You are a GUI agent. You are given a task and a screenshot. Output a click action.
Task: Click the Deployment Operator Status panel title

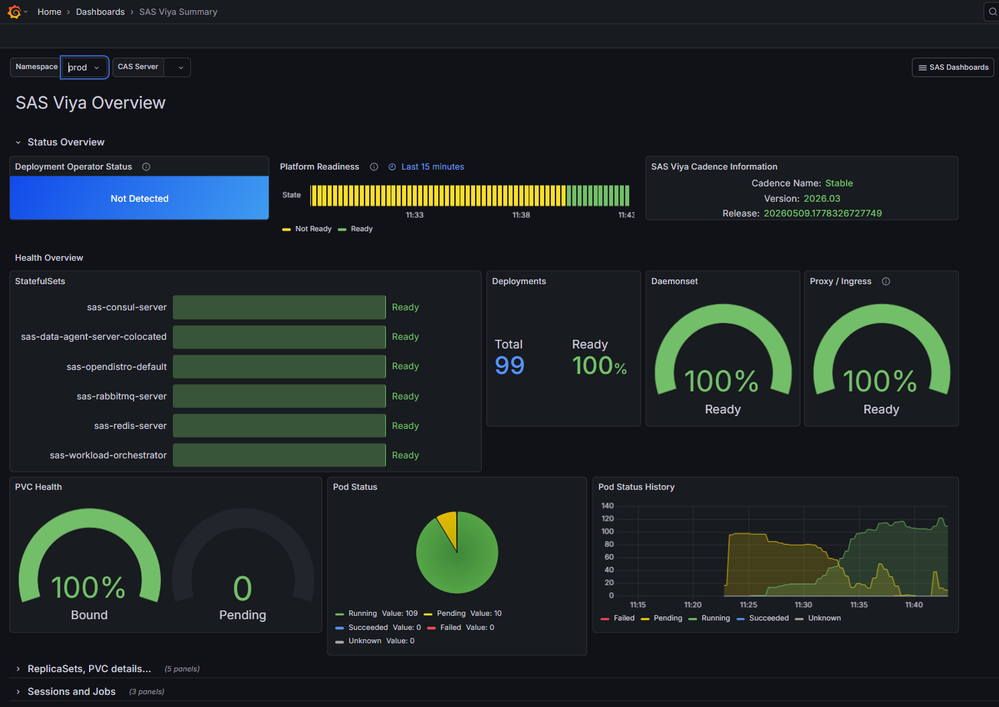73,167
